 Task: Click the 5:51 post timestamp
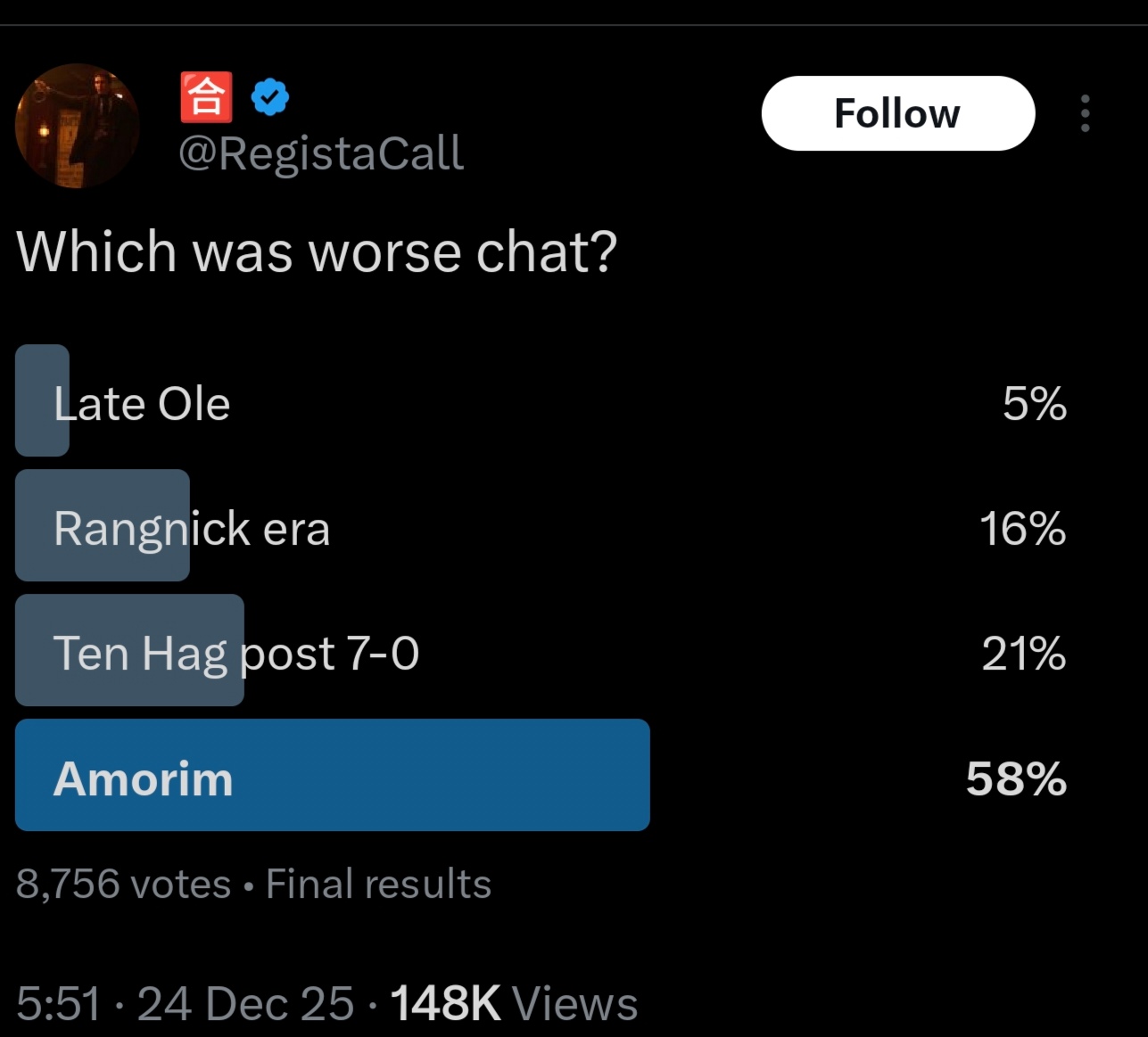(x=58, y=1003)
